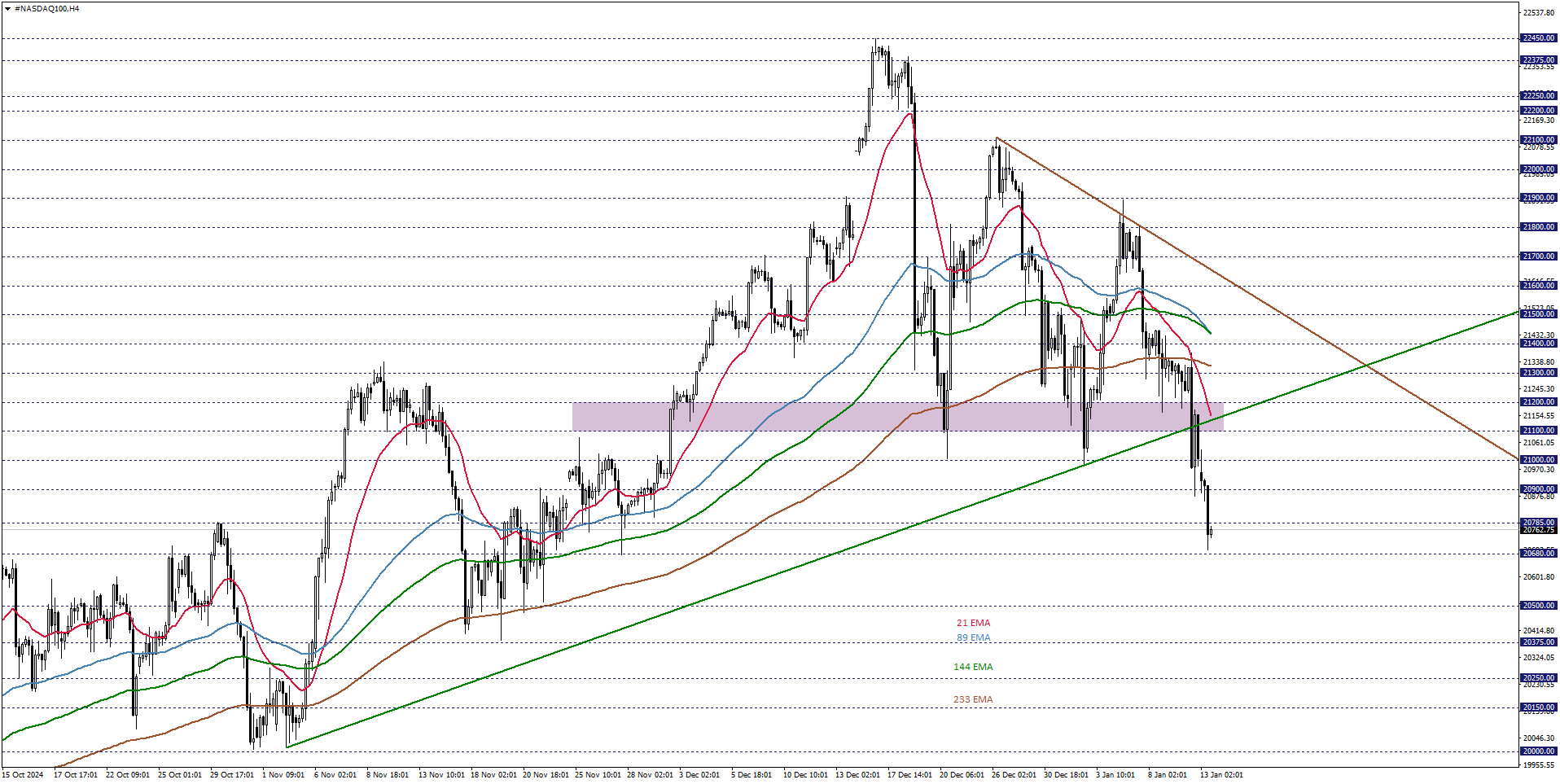Click the 20046.30 price scale value
1560x784 pixels.
pyautogui.click(x=1538, y=738)
